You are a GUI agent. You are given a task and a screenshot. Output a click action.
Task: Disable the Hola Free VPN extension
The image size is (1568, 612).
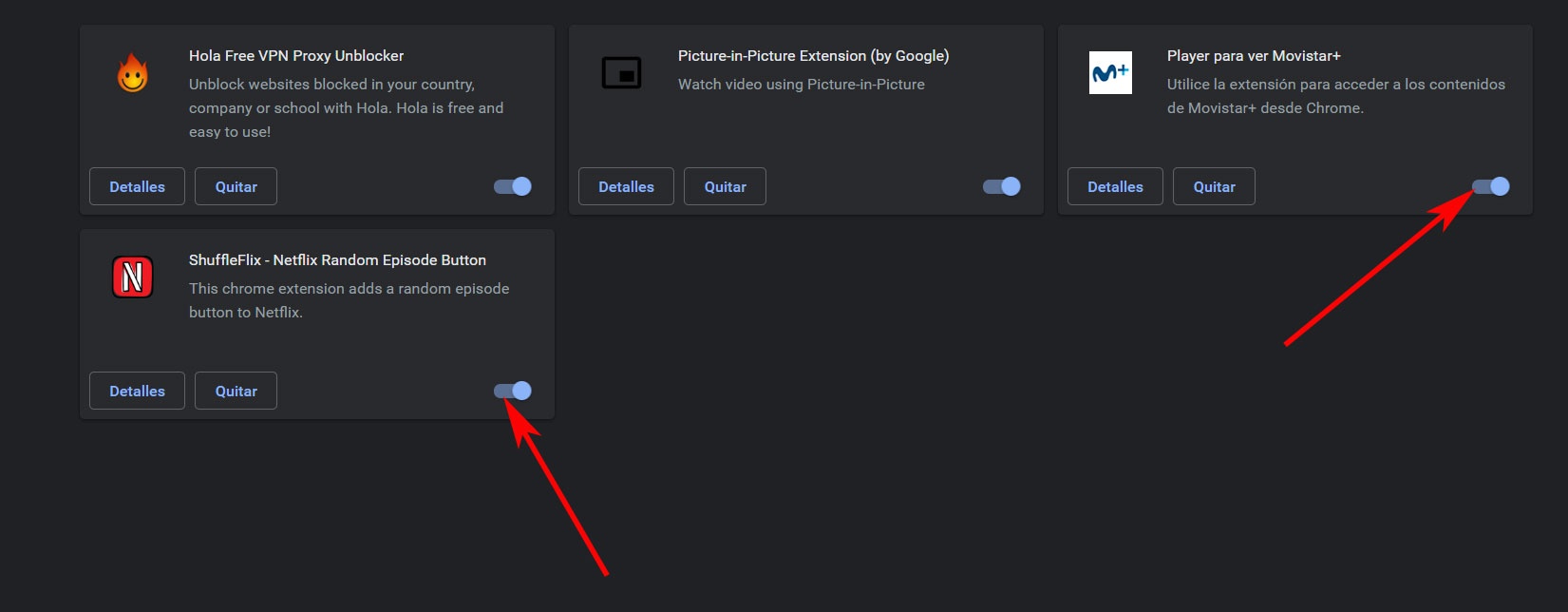[513, 186]
